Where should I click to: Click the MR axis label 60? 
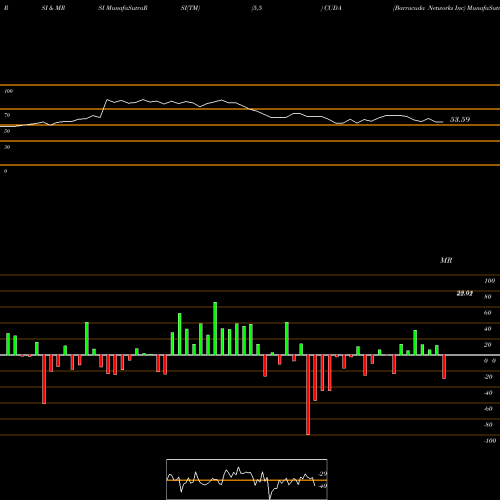(488, 313)
